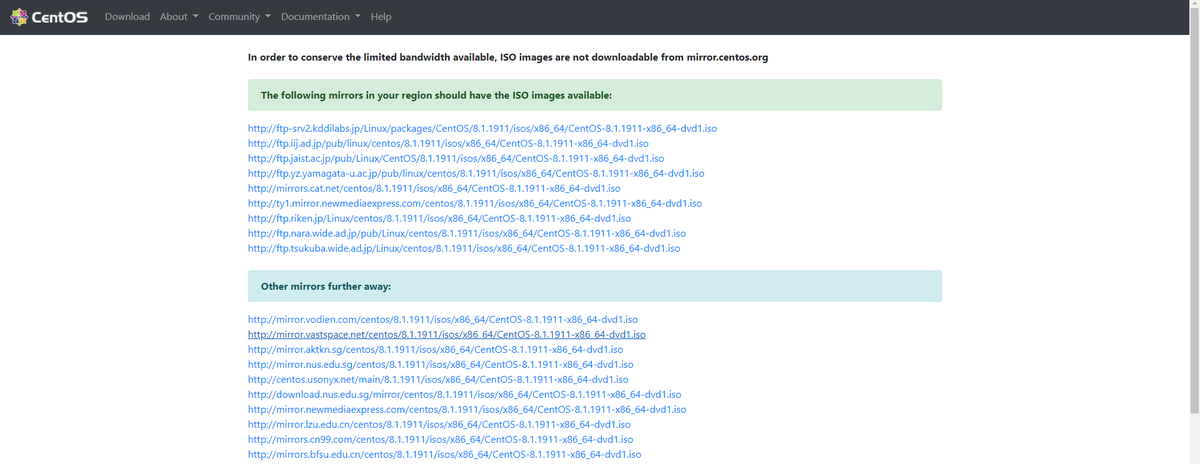1200x464 pixels.
Task: Open the Download page in navbar
Action: click(127, 17)
